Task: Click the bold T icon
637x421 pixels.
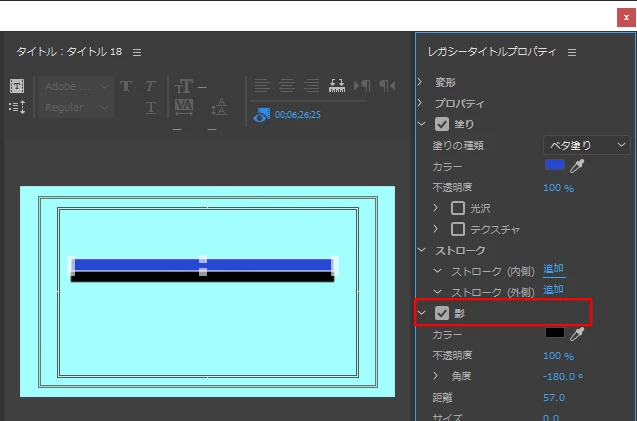Action: [x=126, y=86]
